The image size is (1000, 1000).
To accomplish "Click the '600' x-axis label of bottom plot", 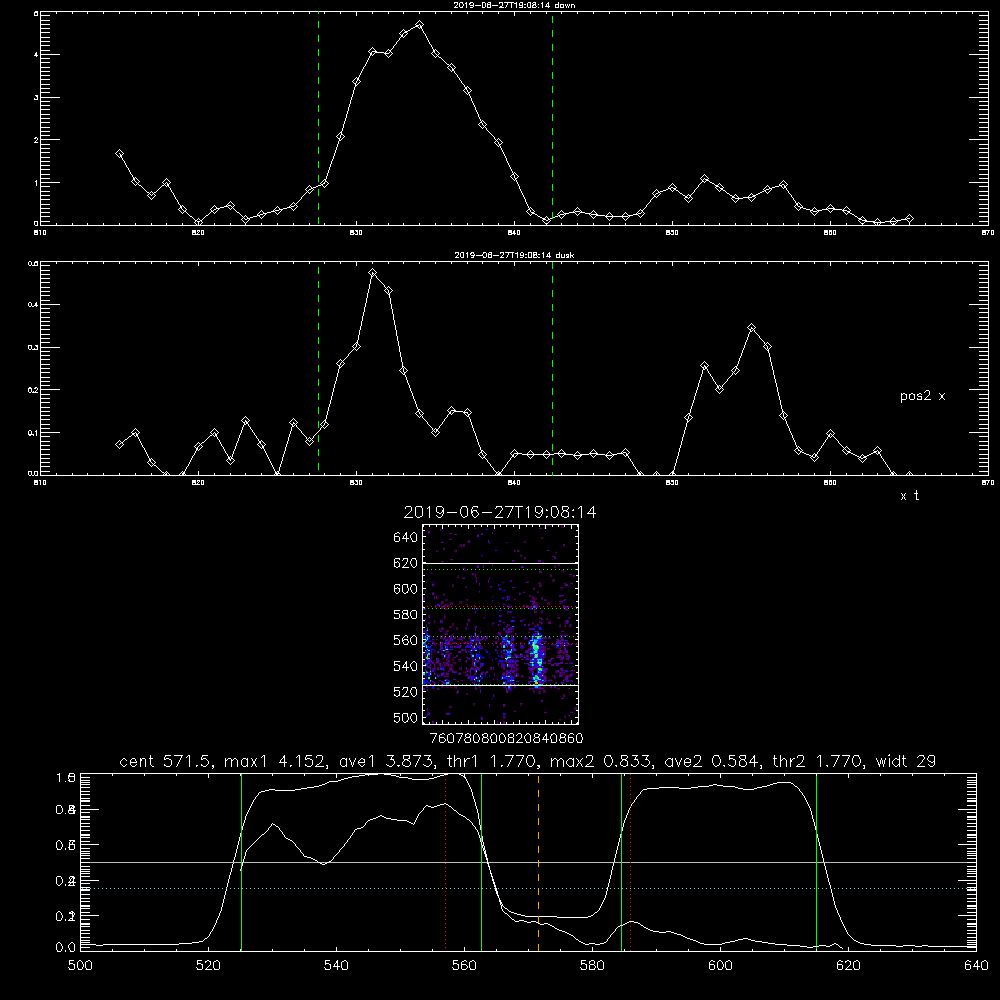I will 720,966.
